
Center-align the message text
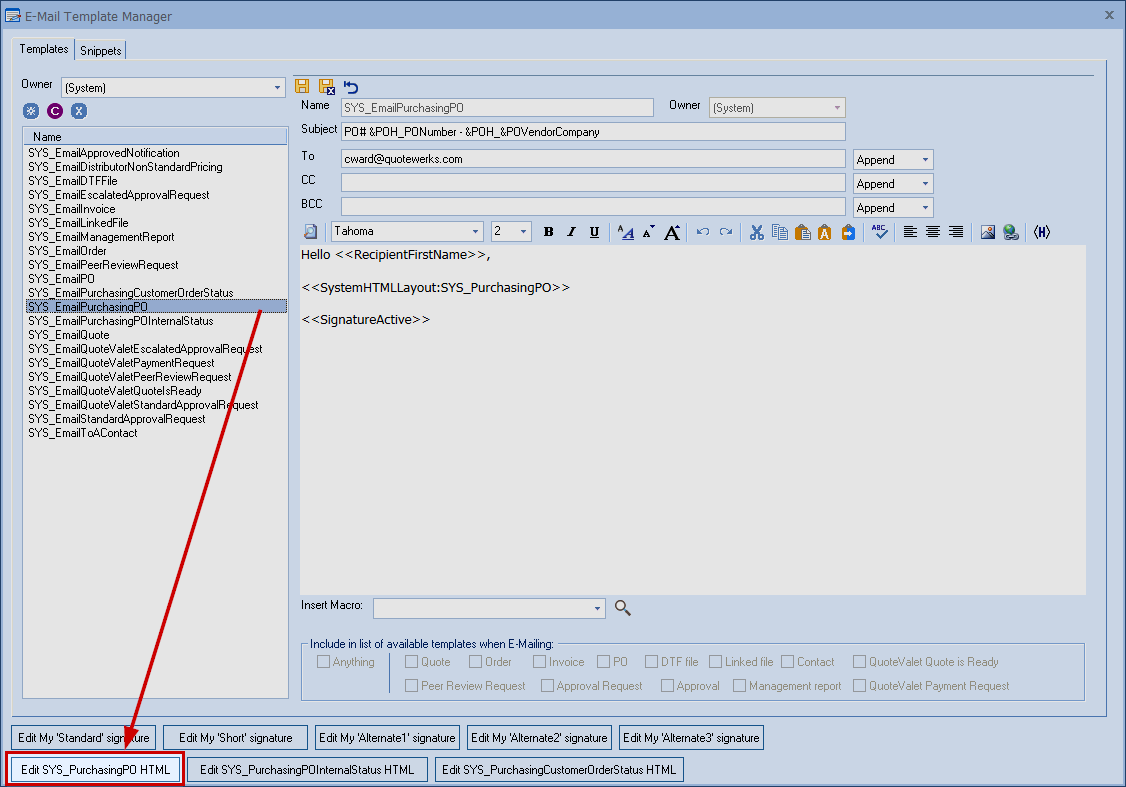tap(933, 232)
